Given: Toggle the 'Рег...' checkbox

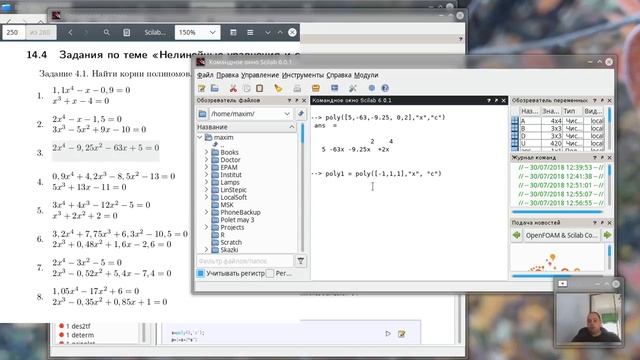Looking at the screenshot, I should pos(270,273).
